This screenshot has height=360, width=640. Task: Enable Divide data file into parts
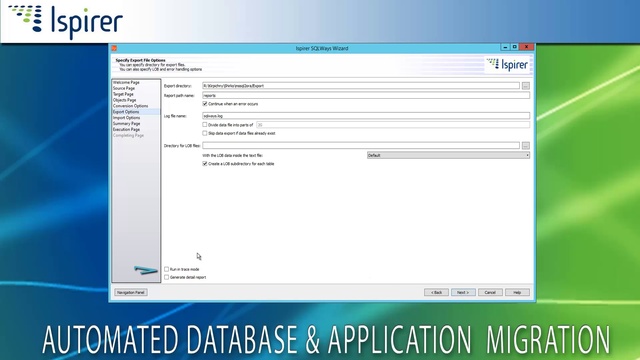205,125
